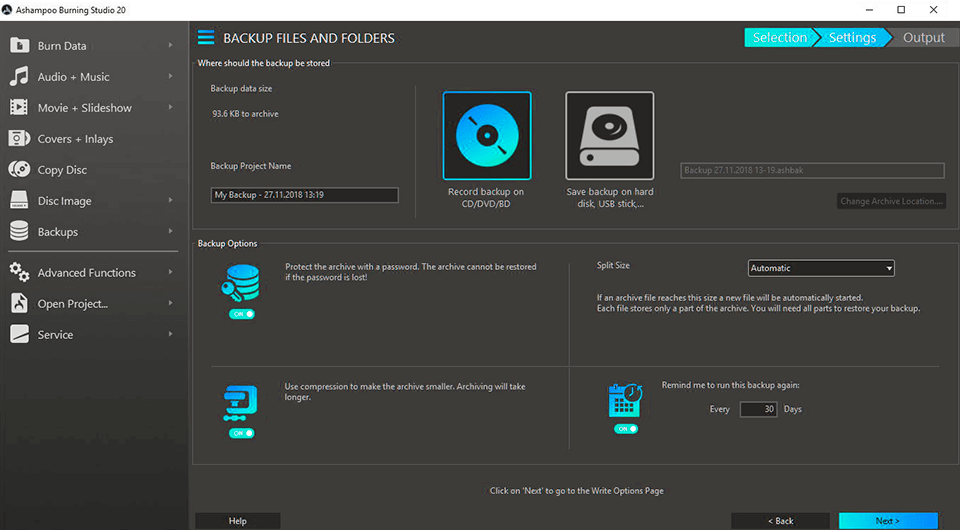Click the '93.6 KB to archive' text
The height and width of the screenshot is (530, 960).
pos(245,114)
